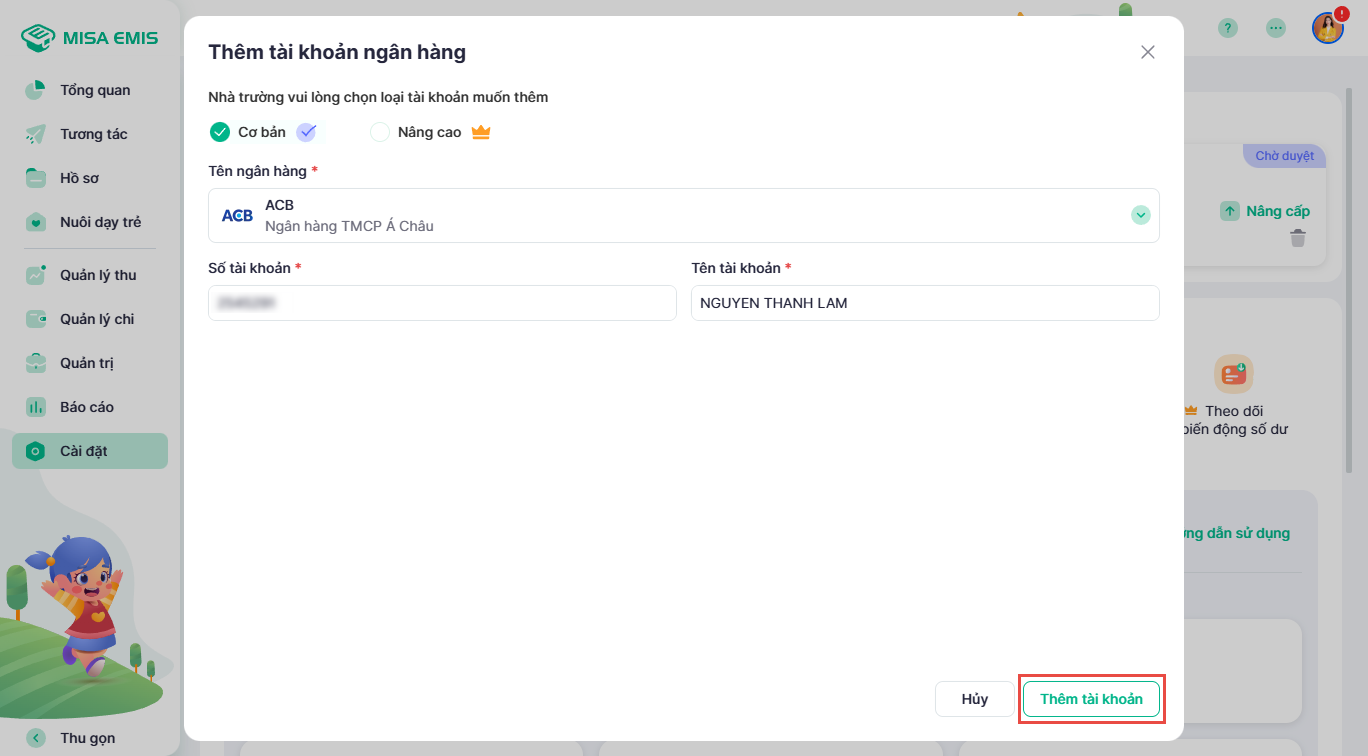Click the three-dots more options icon
Image resolution: width=1368 pixels, height=756 pixels.
(x=1276, y=28)
